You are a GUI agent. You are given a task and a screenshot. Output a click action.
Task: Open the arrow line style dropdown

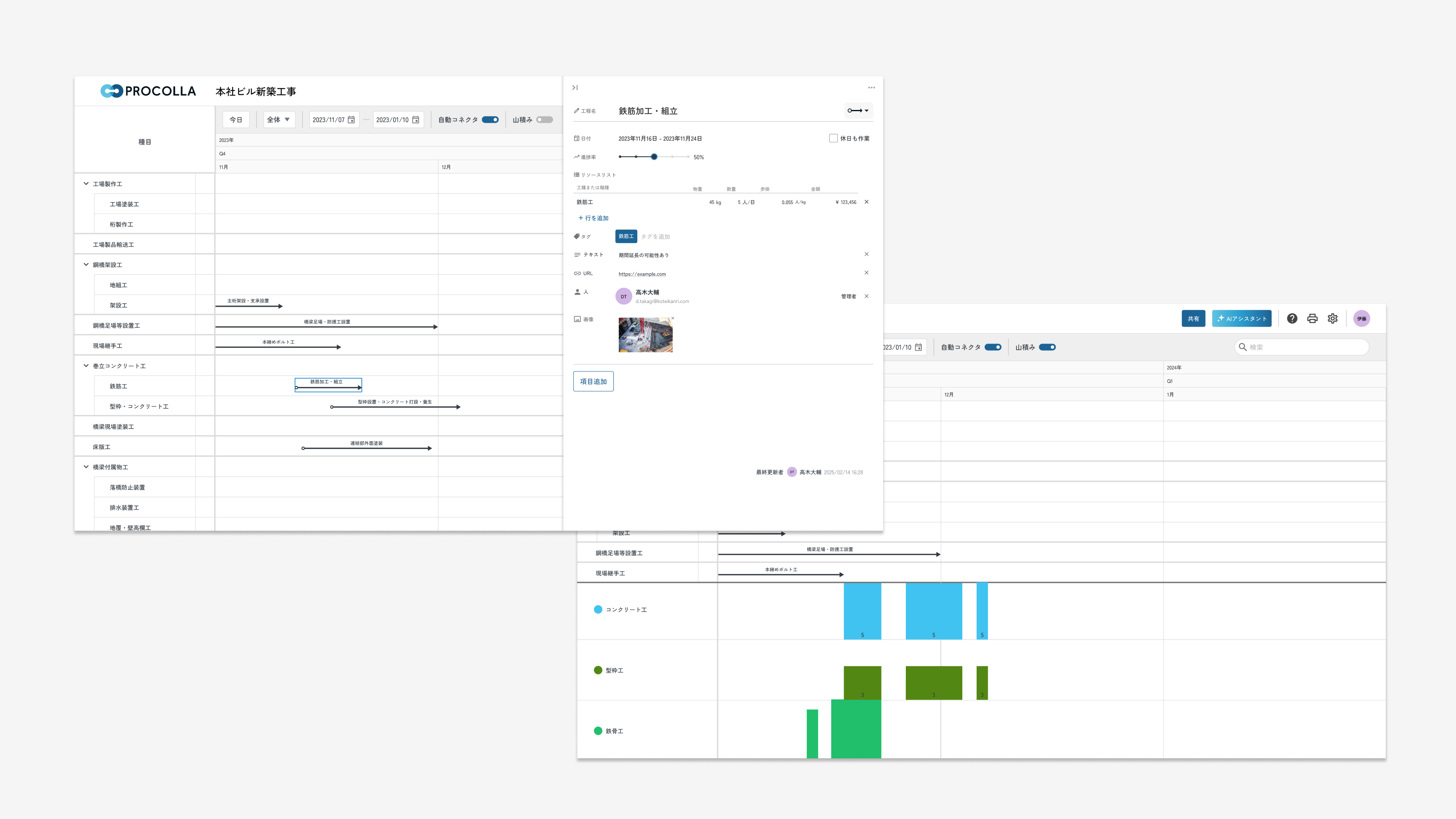coord(858,111)
